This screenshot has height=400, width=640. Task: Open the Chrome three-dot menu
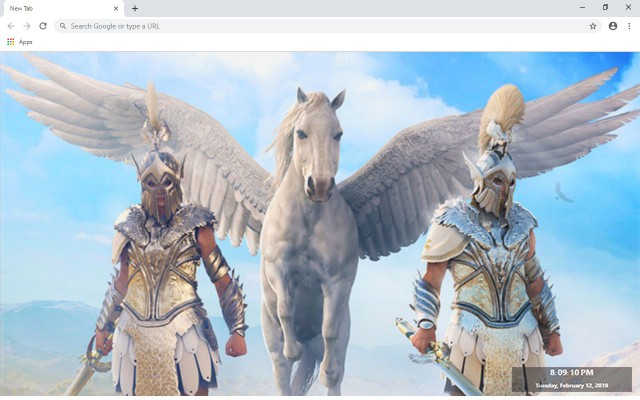point(629,26)
